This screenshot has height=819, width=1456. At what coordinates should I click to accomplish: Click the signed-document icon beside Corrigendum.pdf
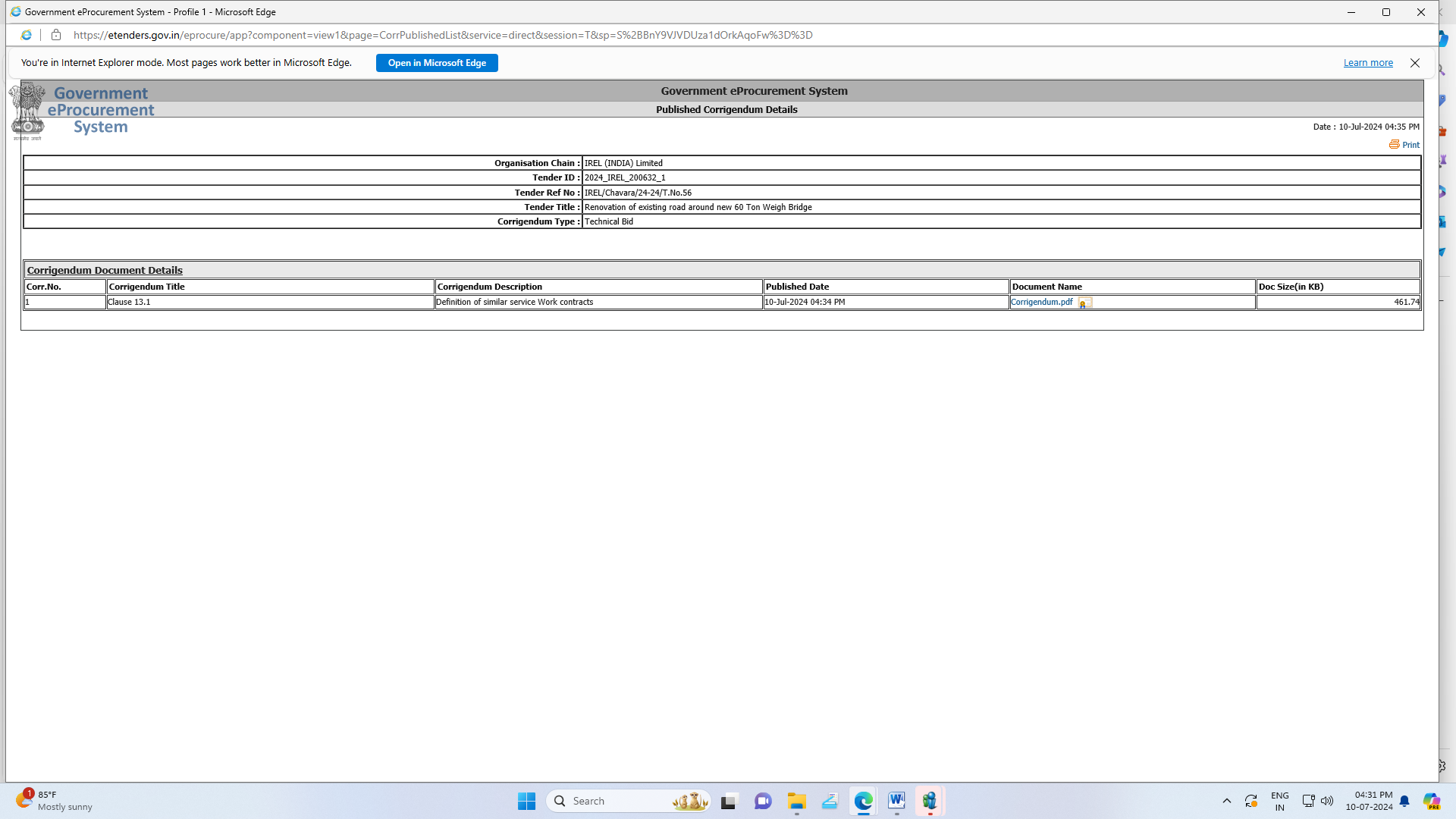pyautogui.click(x=1084, y=303)
